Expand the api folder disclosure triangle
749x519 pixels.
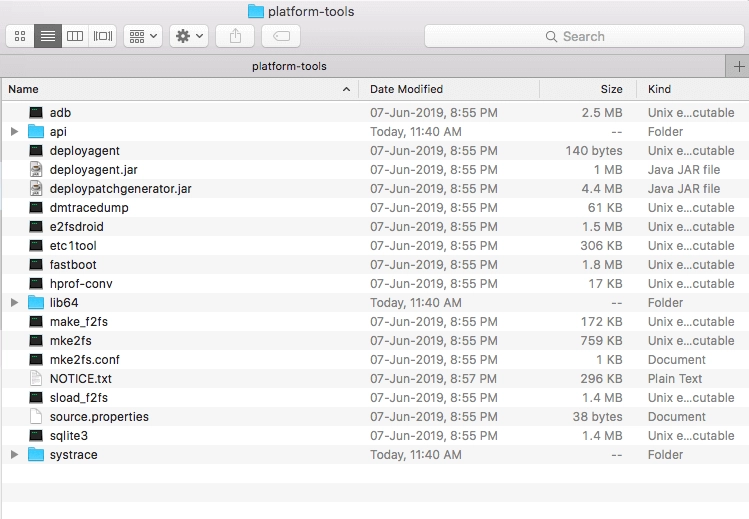[x=14, y=132]
